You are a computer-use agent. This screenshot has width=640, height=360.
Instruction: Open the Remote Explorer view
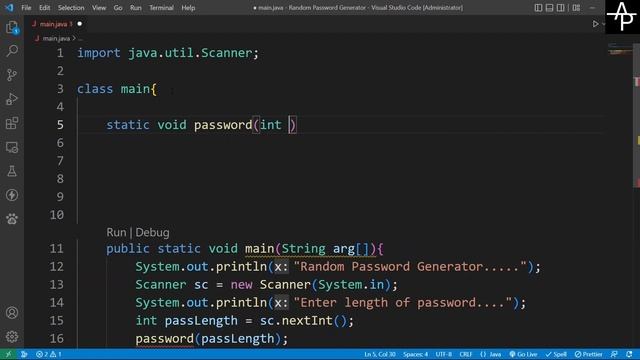[12, 147]
